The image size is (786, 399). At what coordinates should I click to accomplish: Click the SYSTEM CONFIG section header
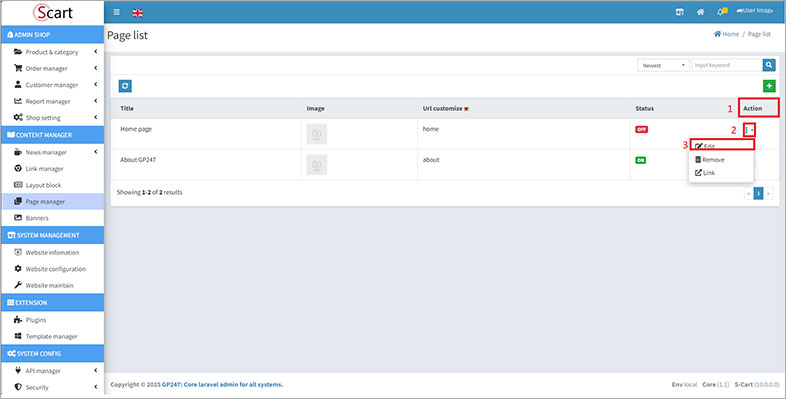pos(53,353)
